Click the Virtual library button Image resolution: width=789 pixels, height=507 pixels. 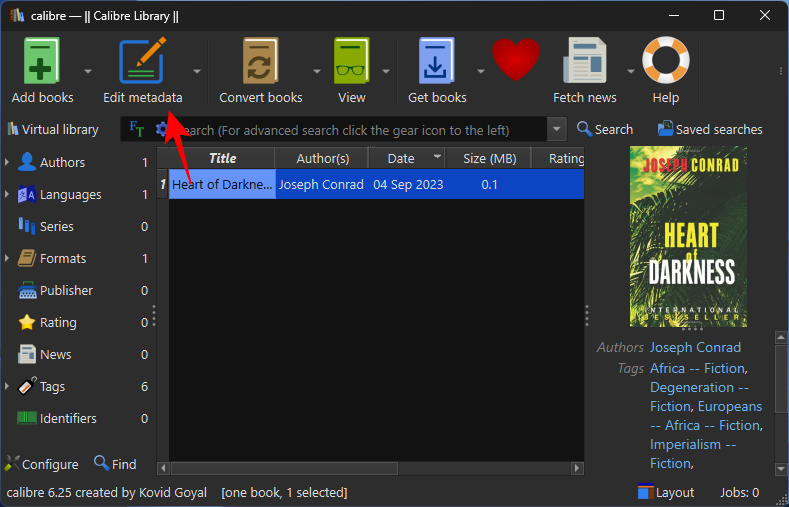(x=53, y=129)
